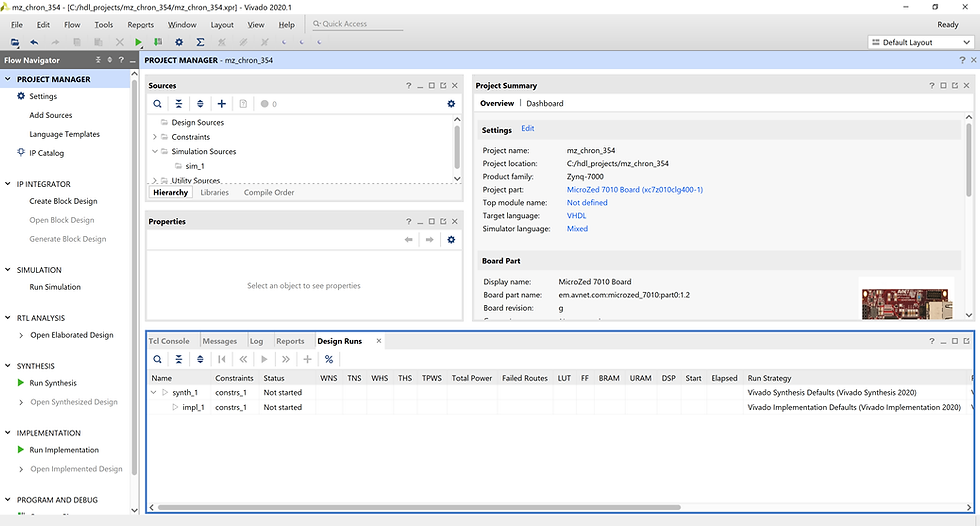Viewport: 980px width, 526px height.
Task: Maximize the Sources panel
Action: coord(432,86)
